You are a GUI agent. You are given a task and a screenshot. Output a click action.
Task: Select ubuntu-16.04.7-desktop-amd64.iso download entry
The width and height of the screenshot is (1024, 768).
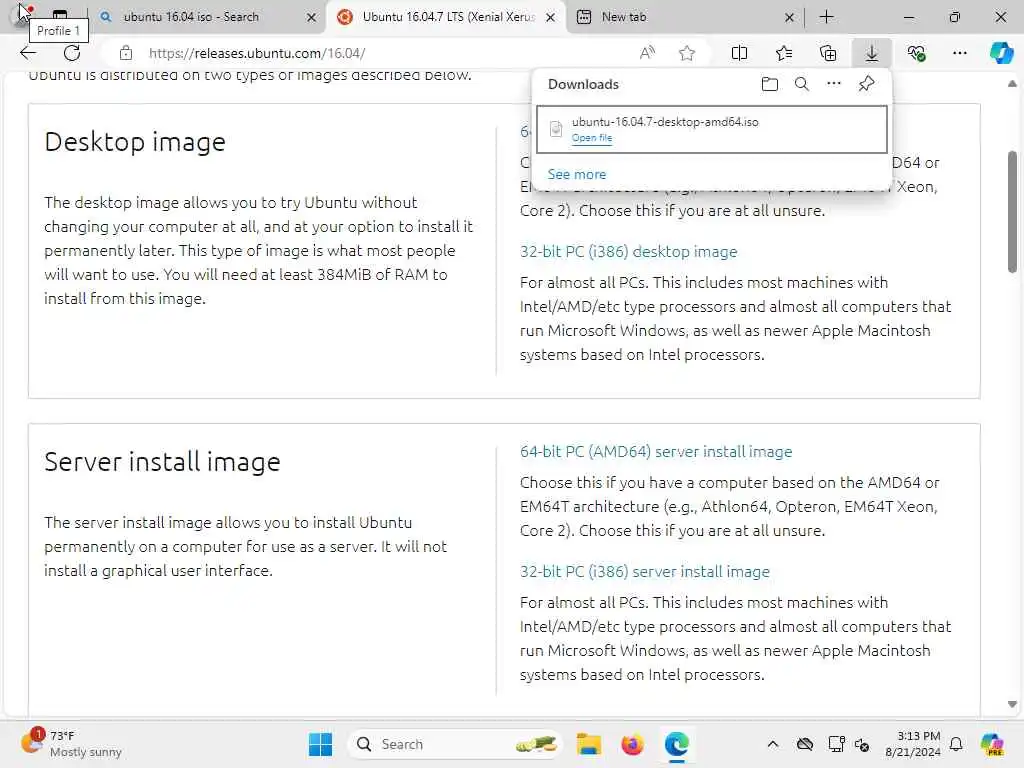coord(711,129)
